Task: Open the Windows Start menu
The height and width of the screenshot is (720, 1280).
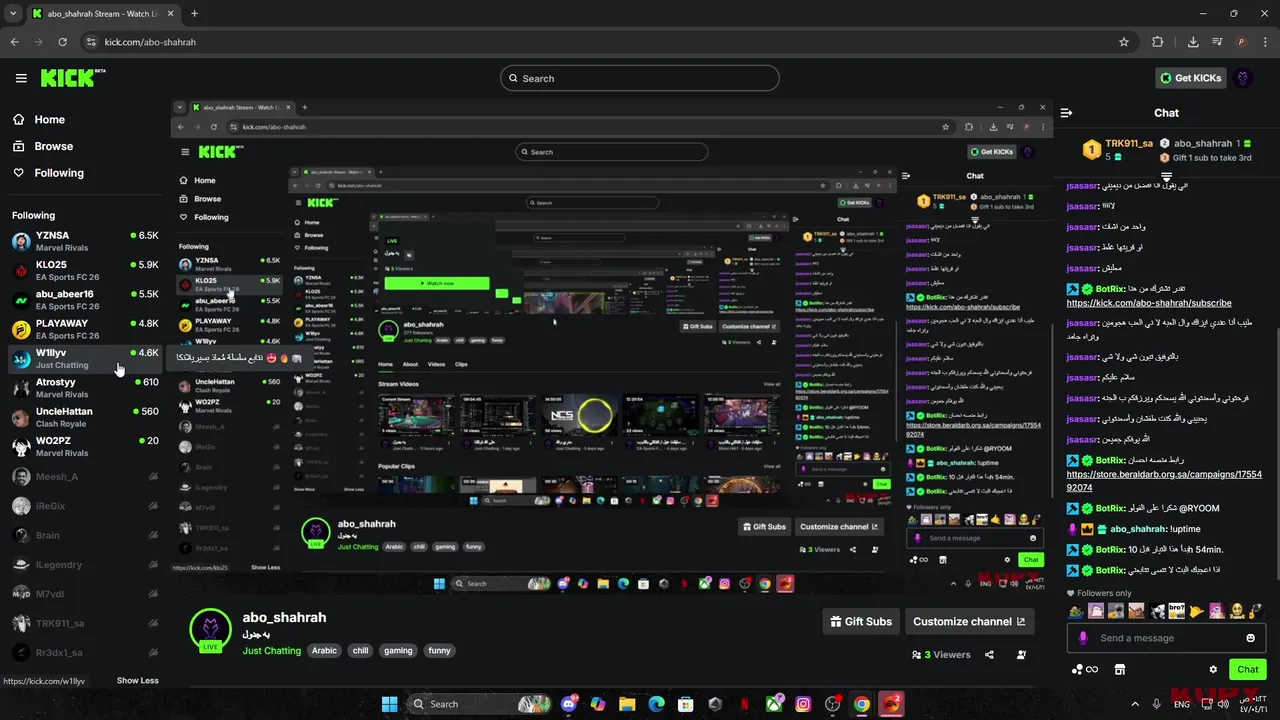Action: [390, 704]
